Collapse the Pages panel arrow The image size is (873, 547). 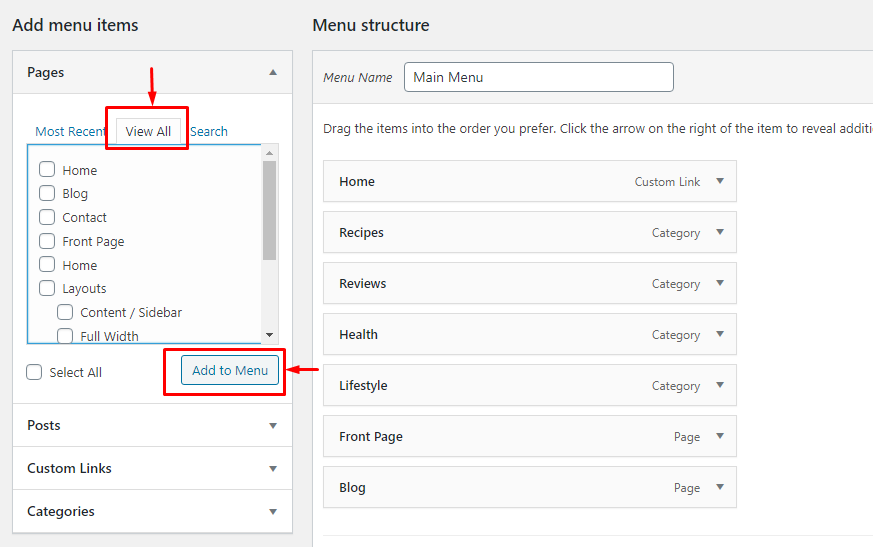click(273, 73)
